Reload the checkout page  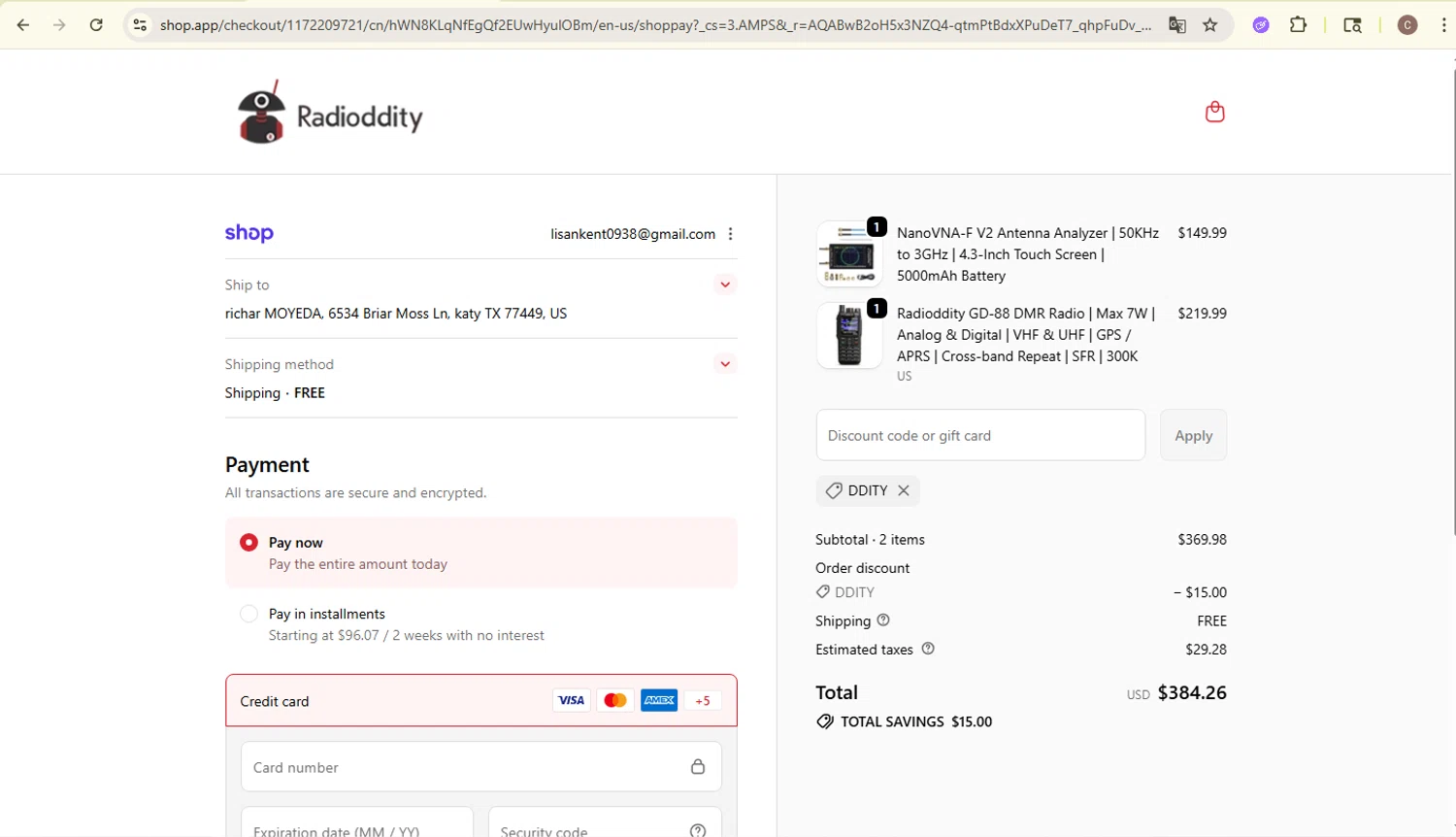point(96,25)
